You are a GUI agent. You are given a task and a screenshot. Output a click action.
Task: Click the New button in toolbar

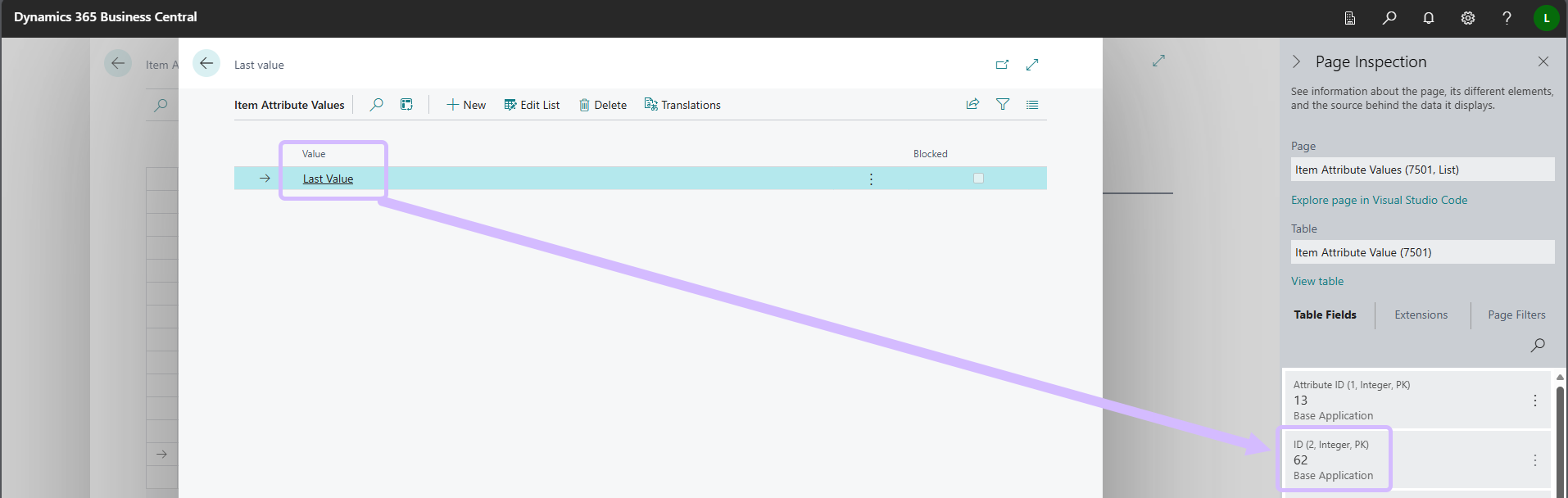[466, 105]
